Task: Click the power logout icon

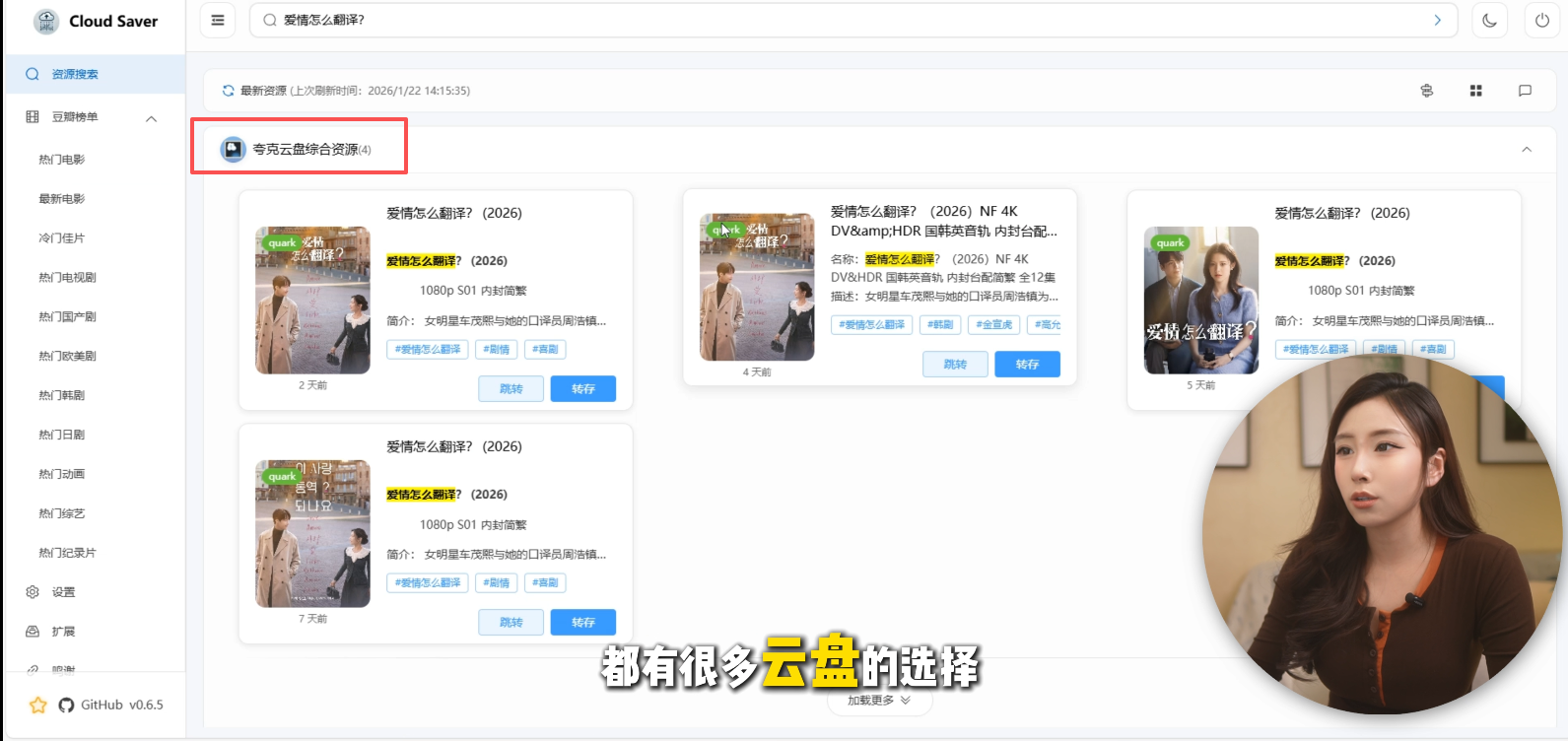Action: (1541, 20)
